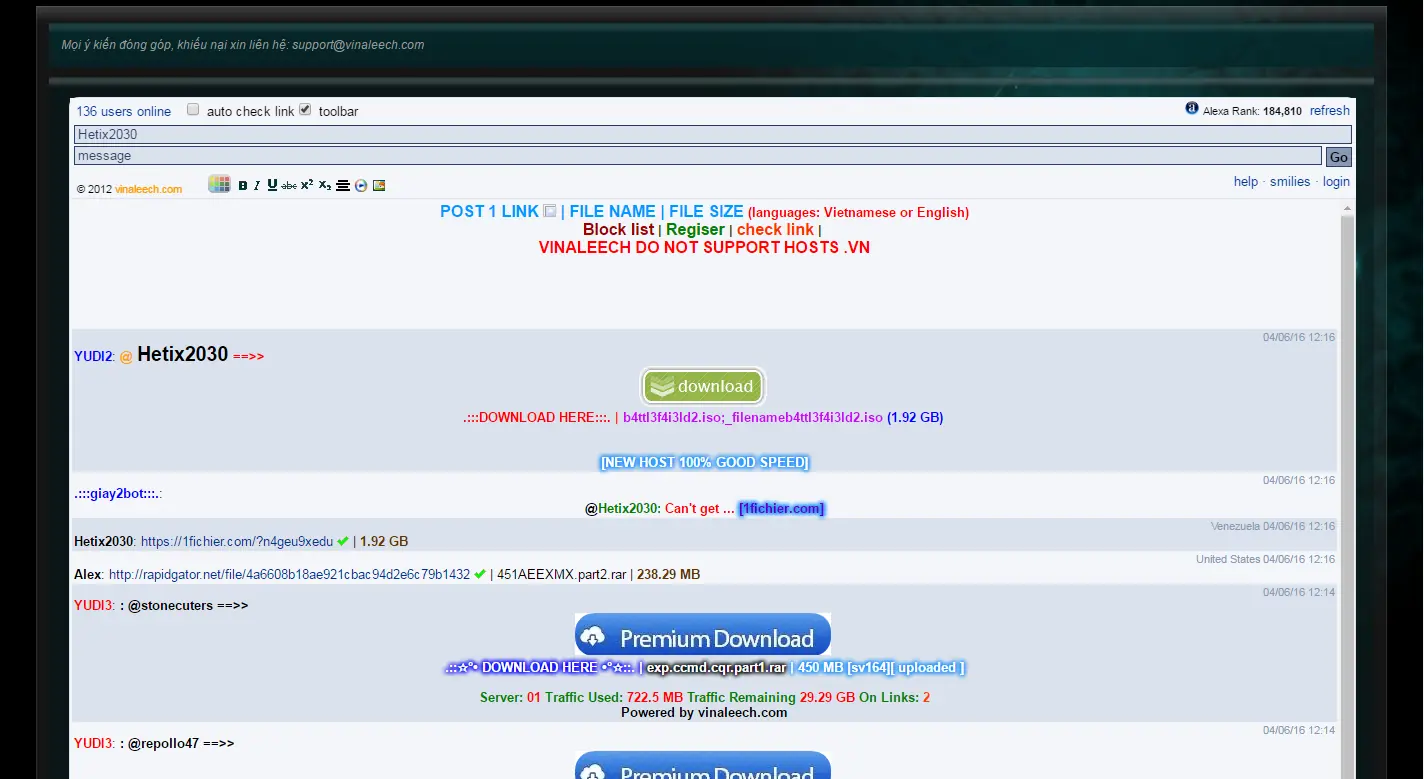The height and width of the screenshot is (779, 1424).
Task: Click the YUDI2 username
Action: point(94,356)
